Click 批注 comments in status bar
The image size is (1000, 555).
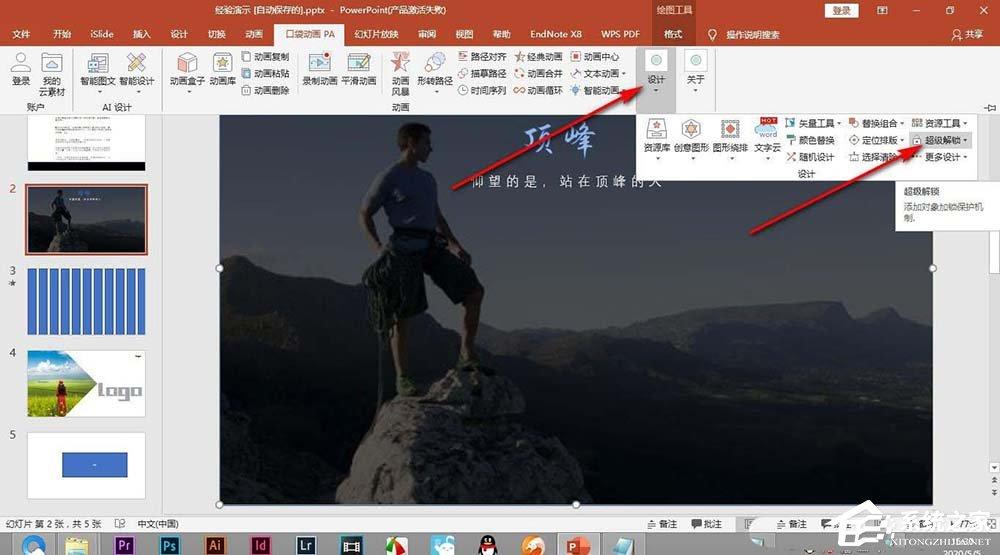click(707, 524)
